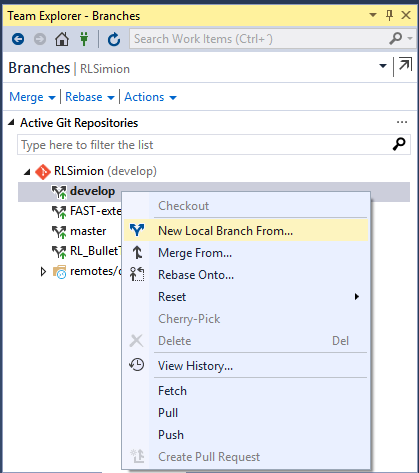The width and height of the screenshot is (419, 473).
Task: Open Manage Connections plug icon
Action: 84,39
